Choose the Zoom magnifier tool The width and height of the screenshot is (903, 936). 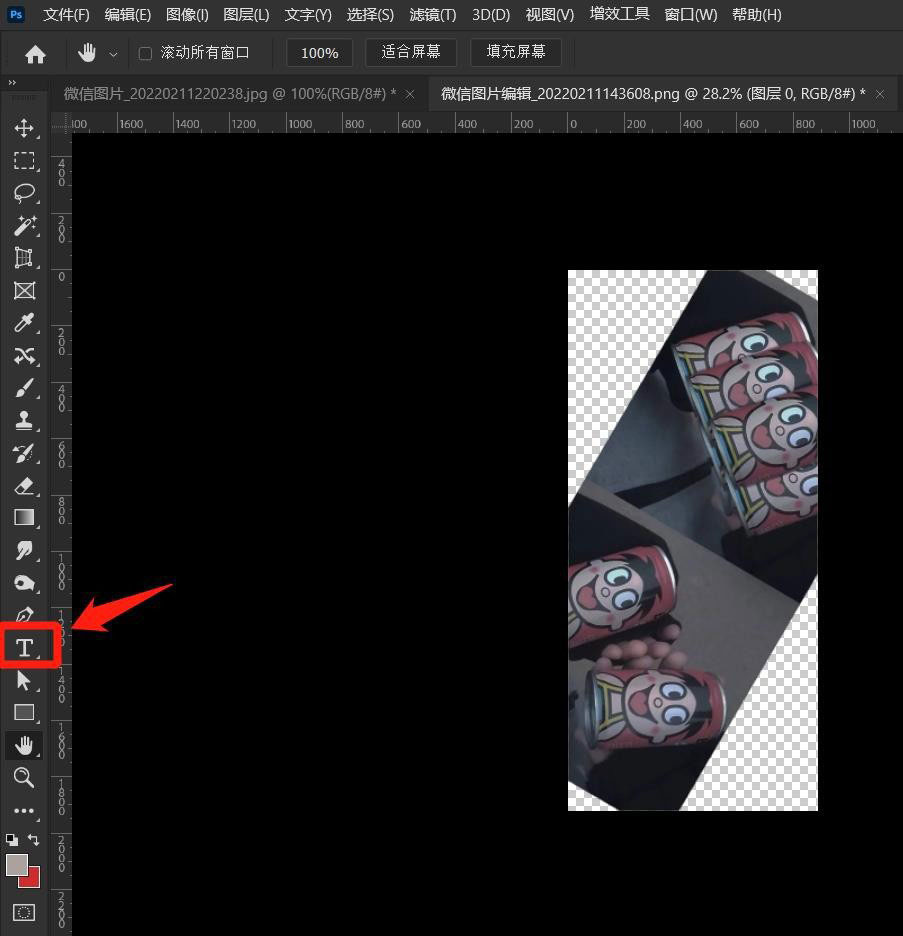pos(24,777)
